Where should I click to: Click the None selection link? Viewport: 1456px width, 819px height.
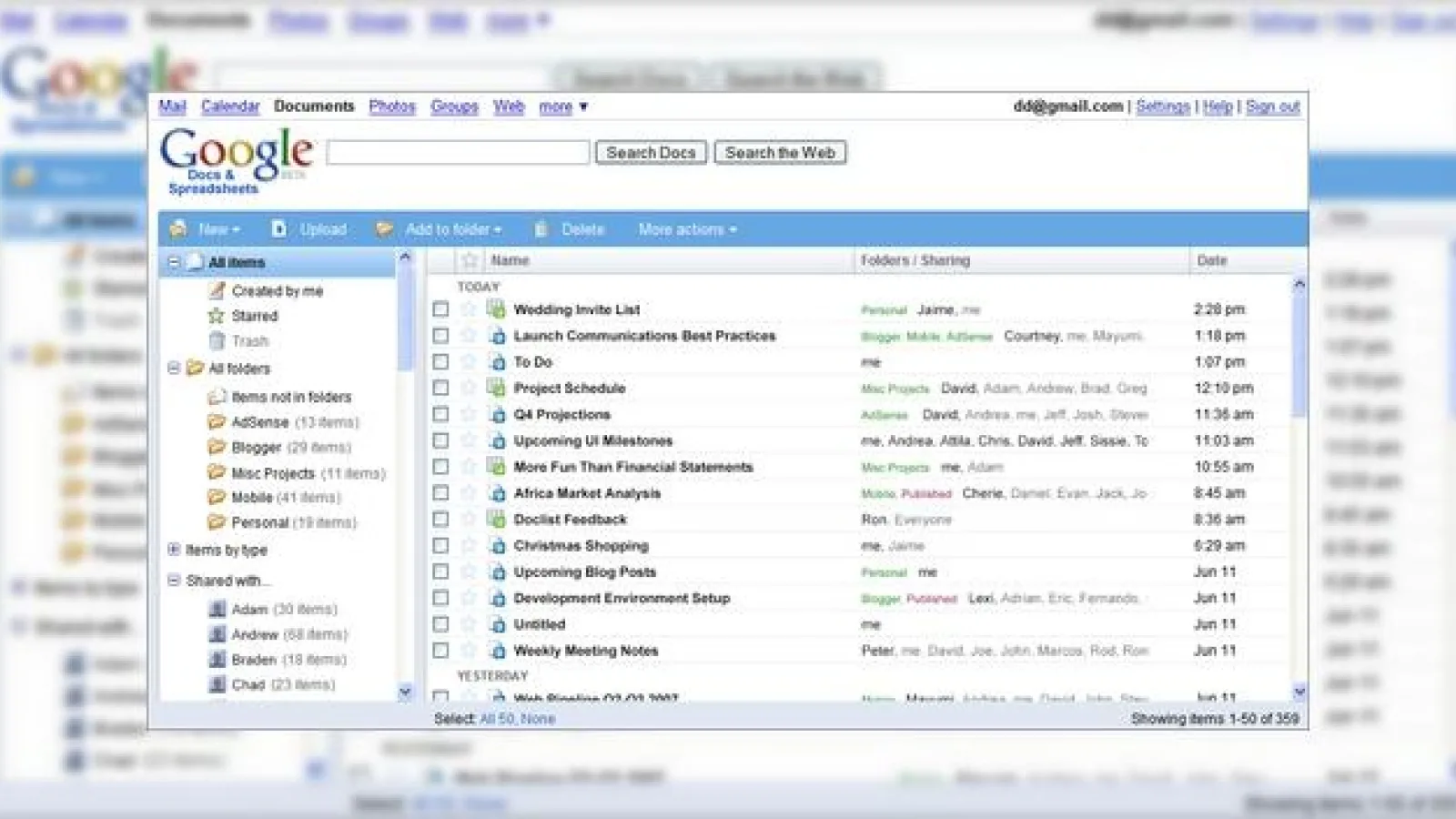tap(538, 719)
